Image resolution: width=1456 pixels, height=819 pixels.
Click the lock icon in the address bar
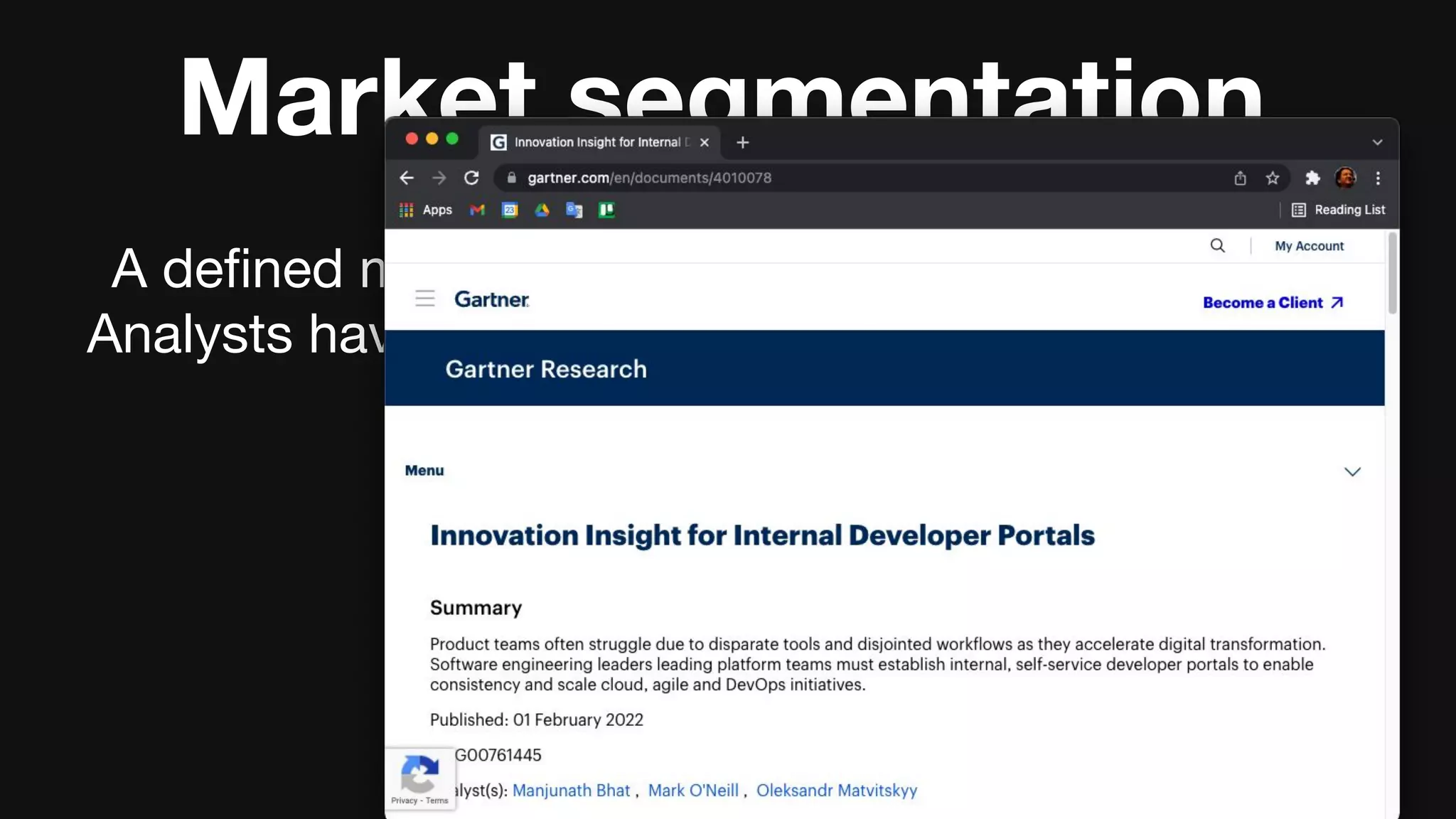(x=511, y=178)
